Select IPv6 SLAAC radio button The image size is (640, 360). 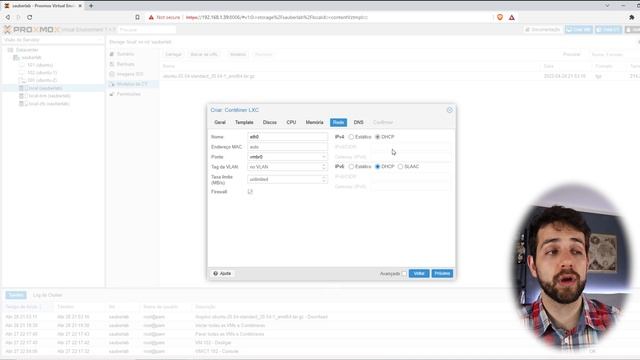[x=400, y=167]
